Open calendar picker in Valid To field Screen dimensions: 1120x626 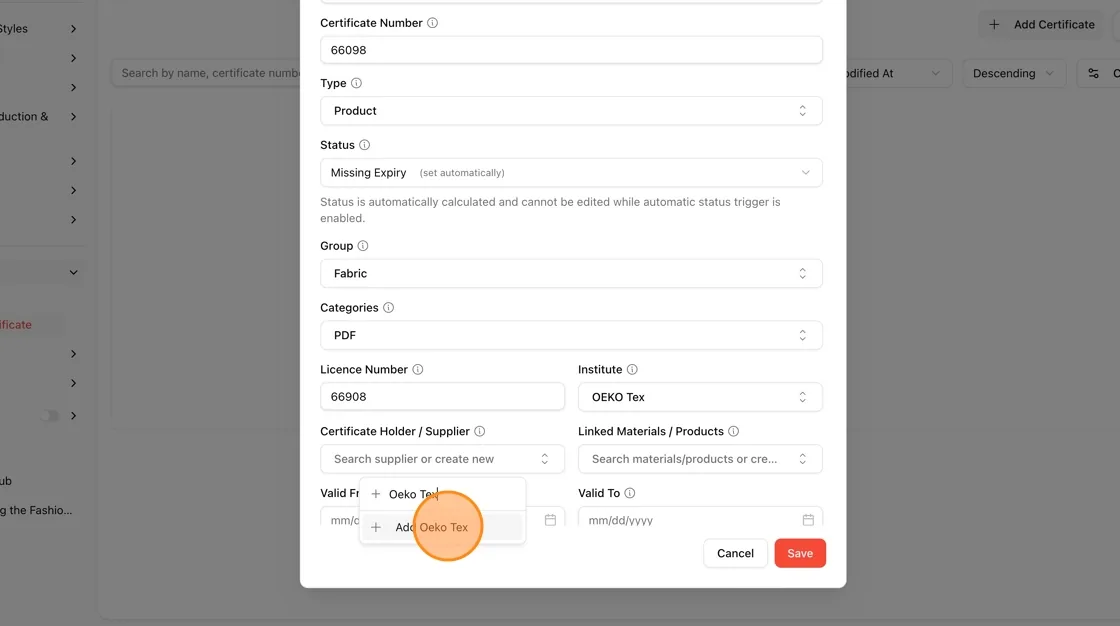tap(808, 520)
